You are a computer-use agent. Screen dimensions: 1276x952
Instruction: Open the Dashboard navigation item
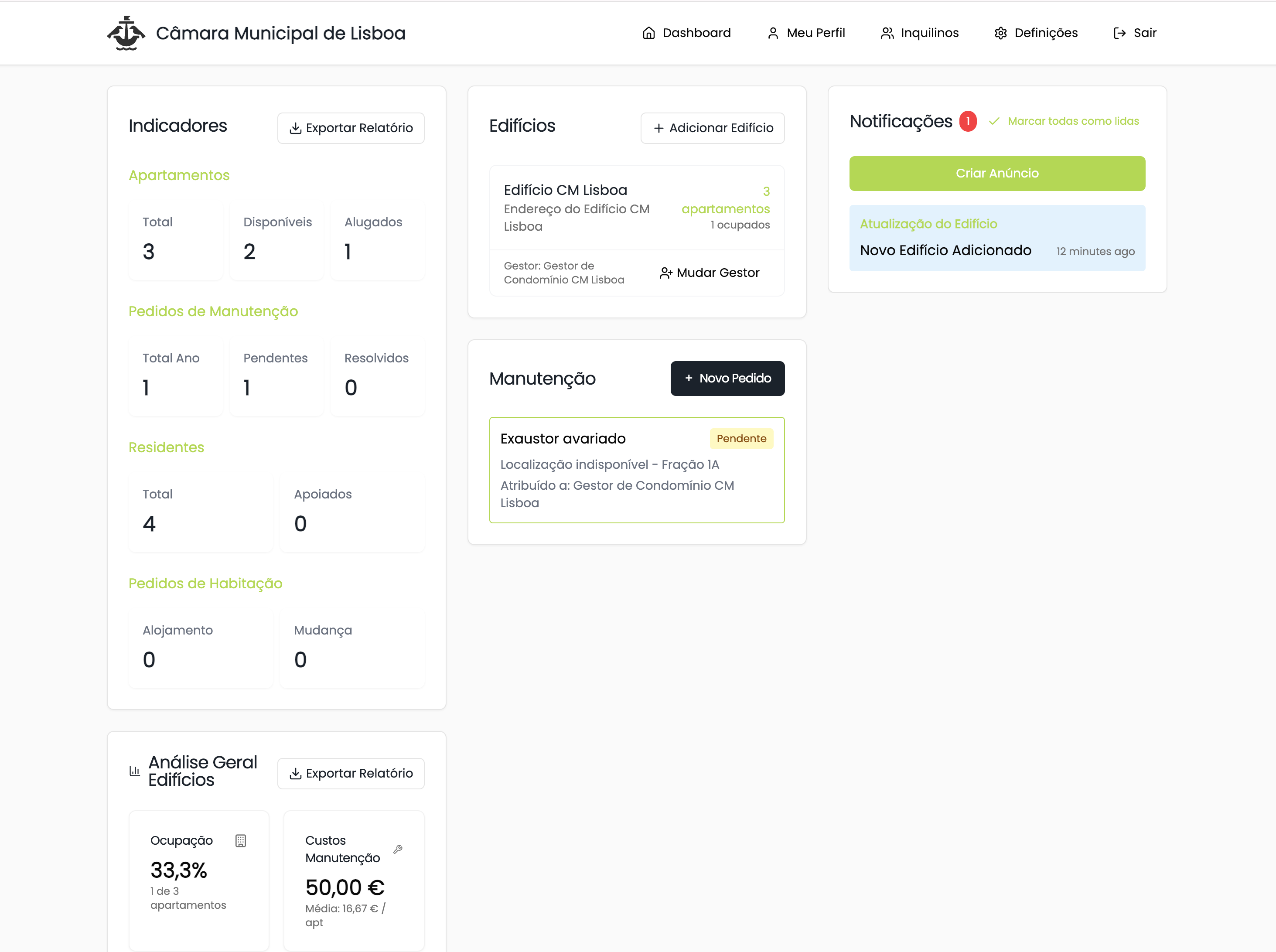point(686,33)
